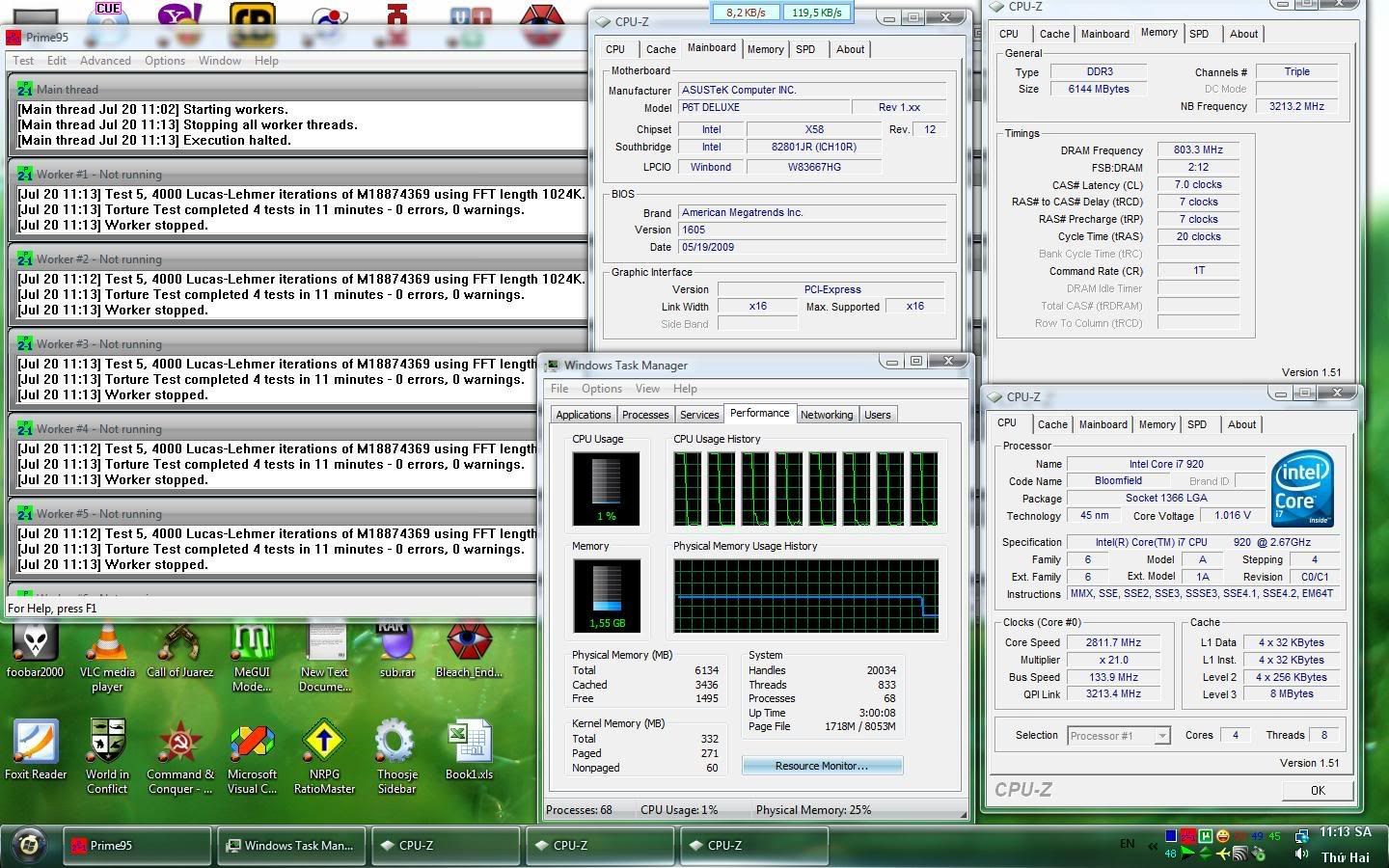Open the MeGUI Mode desktop icon
1389x868 pixels.
(x=252, y=658)
